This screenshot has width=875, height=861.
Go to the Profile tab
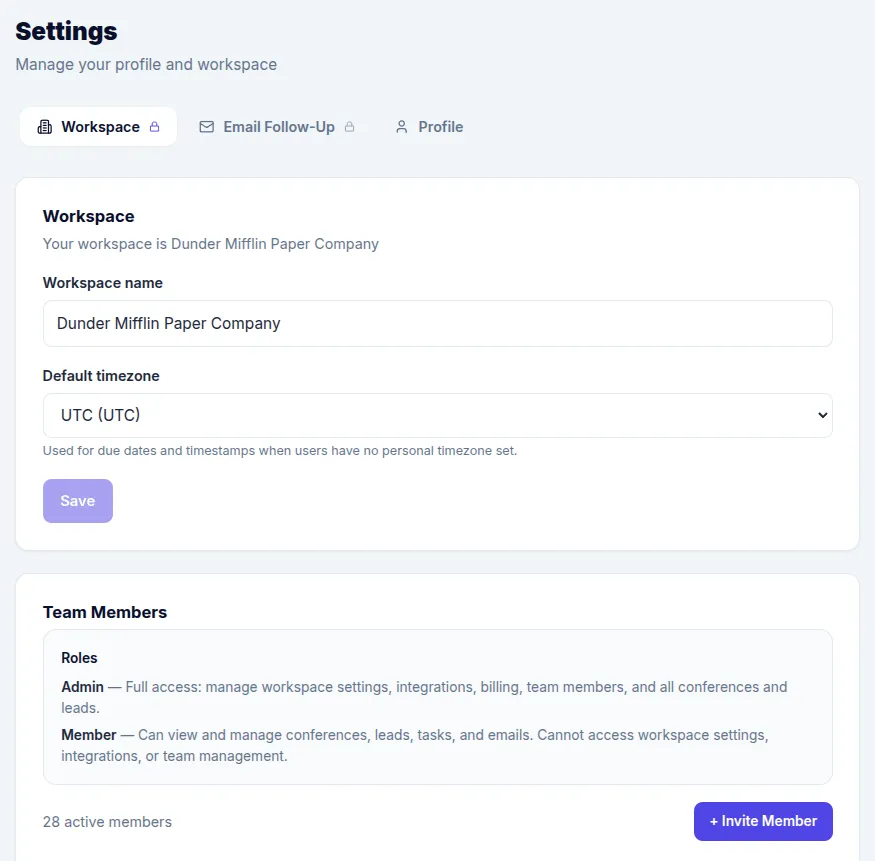pyautogui.click(x=440, y=127)
